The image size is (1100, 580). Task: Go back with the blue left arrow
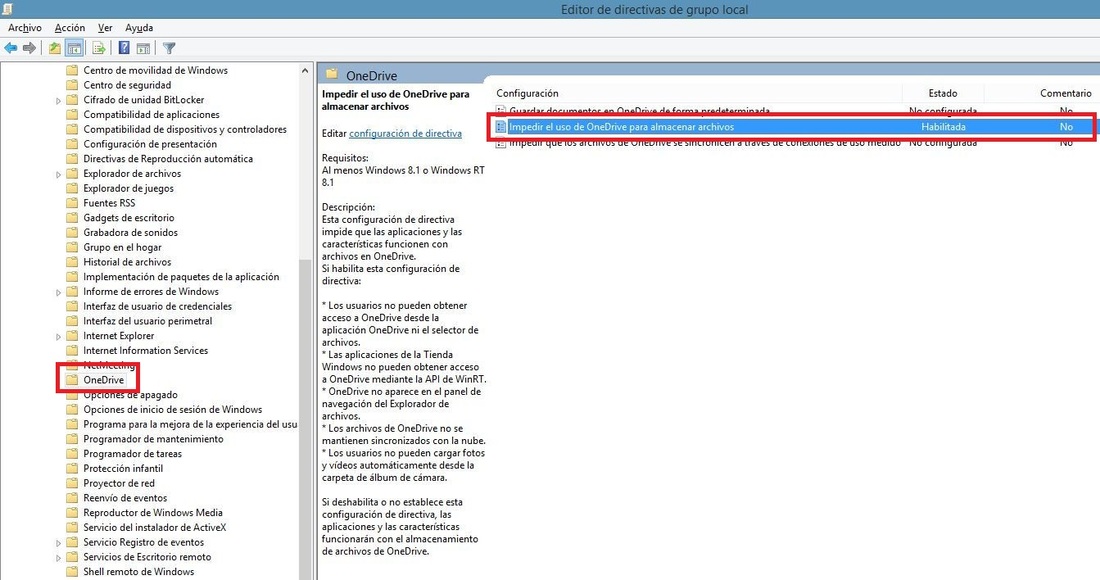[x=11, y=48]
